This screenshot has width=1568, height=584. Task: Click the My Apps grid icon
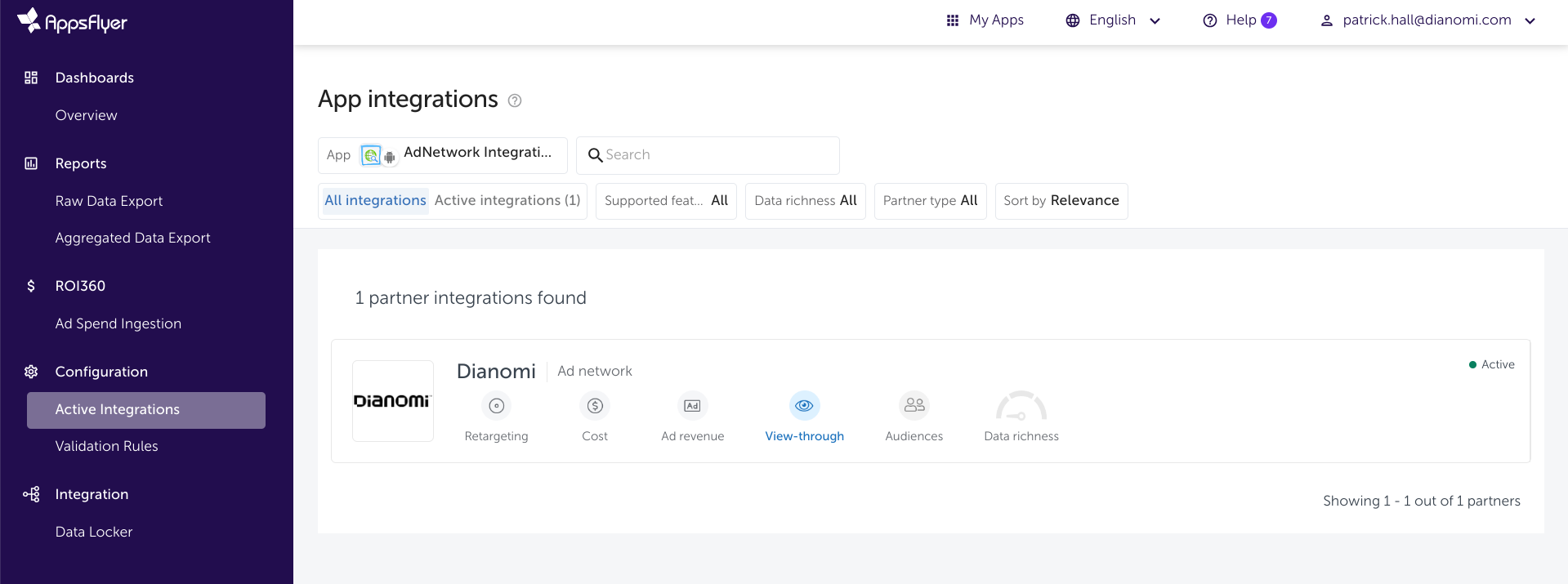953,20
